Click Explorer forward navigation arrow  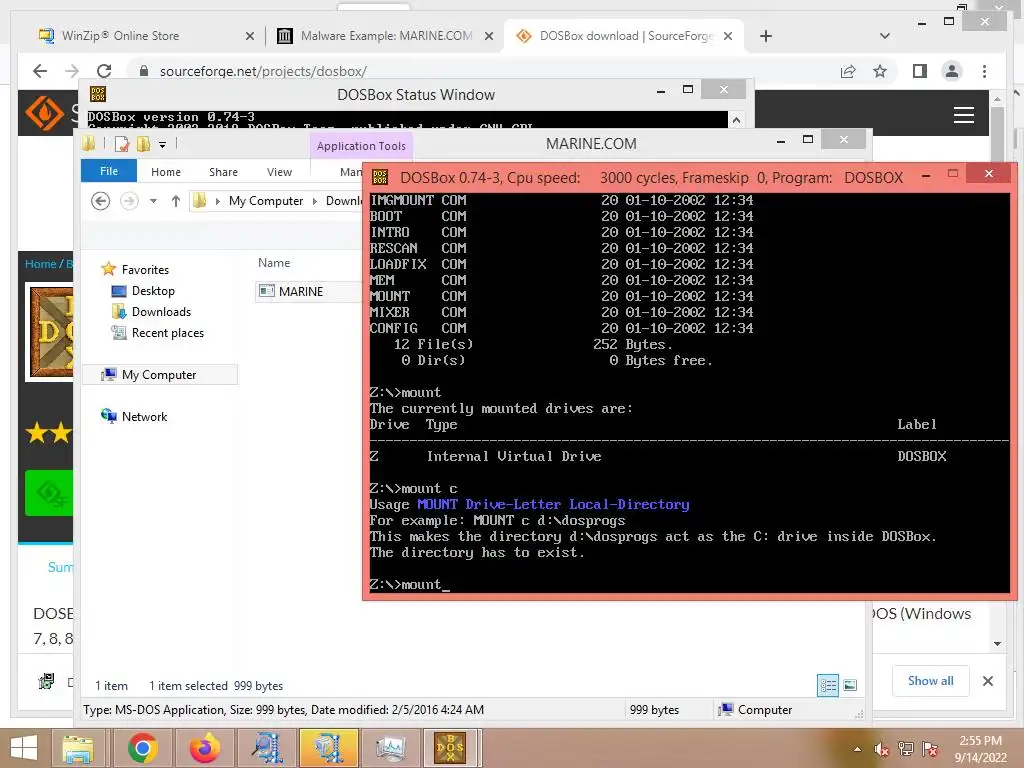point(129,200)
